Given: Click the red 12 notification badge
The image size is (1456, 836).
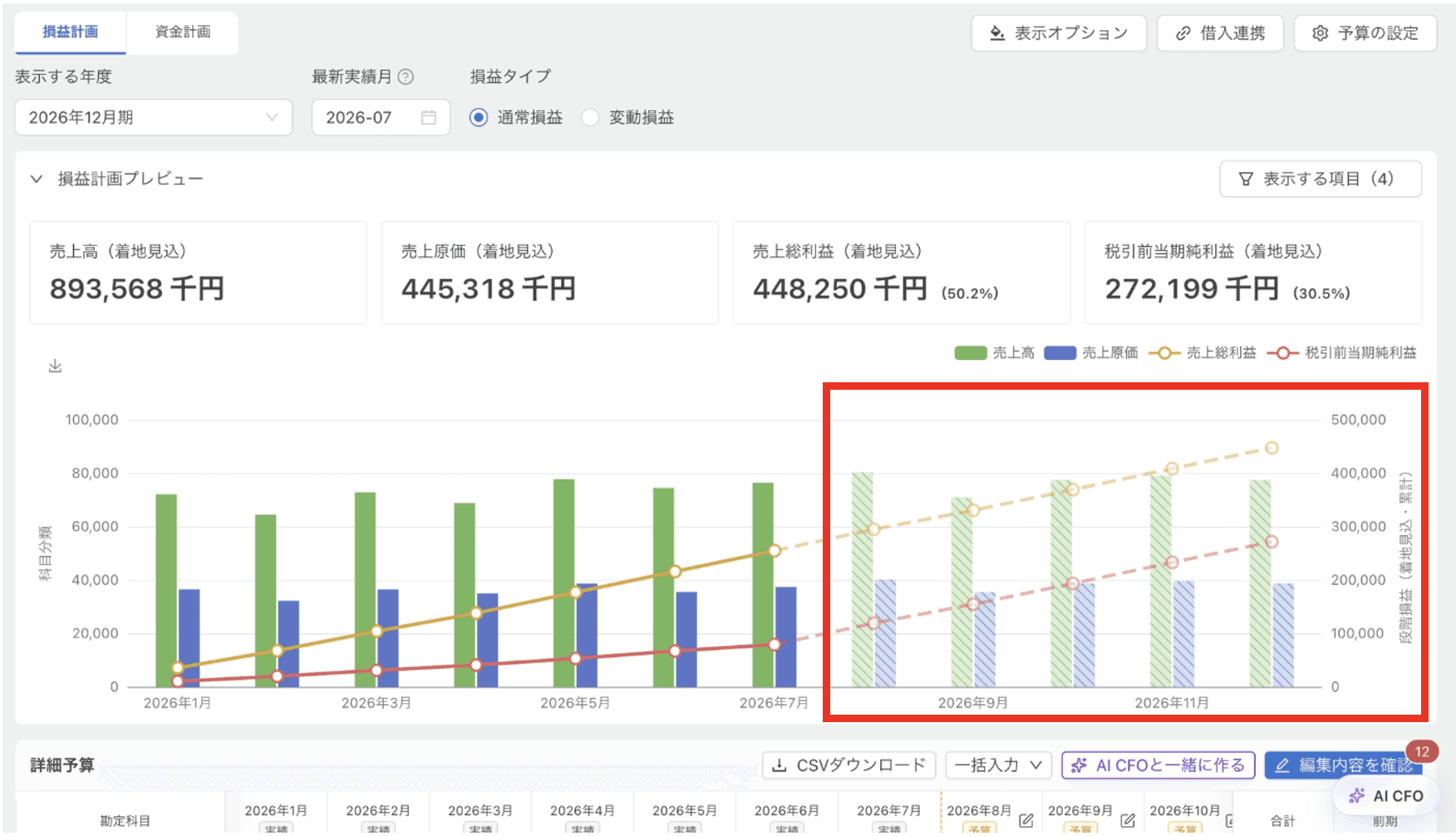Looking at the screenshot, I should [1422, 751].
